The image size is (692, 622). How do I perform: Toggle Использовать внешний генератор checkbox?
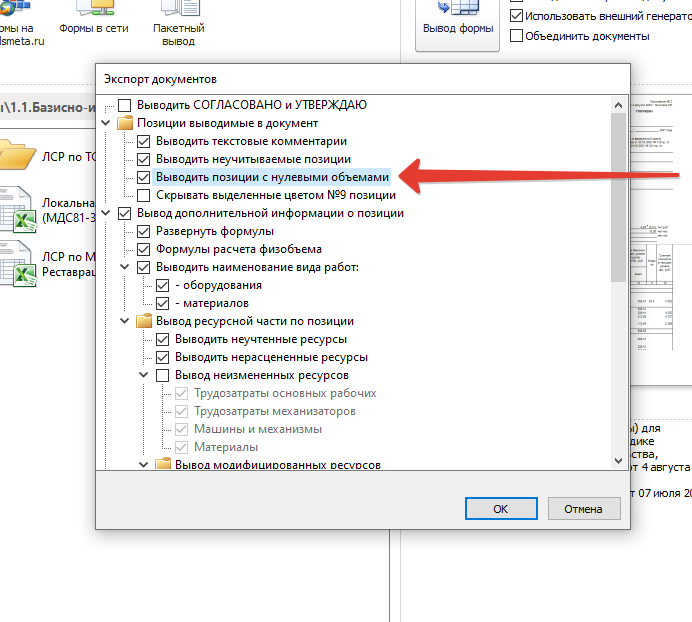516,15
